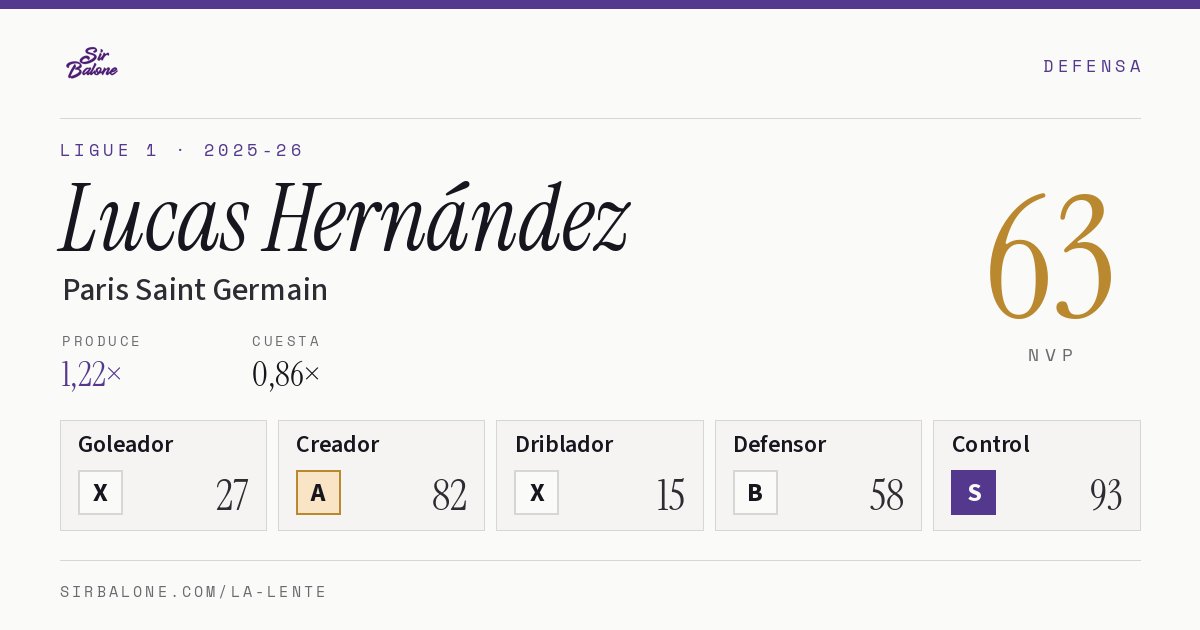Click the NVP label under the score

click(1051, 355)
